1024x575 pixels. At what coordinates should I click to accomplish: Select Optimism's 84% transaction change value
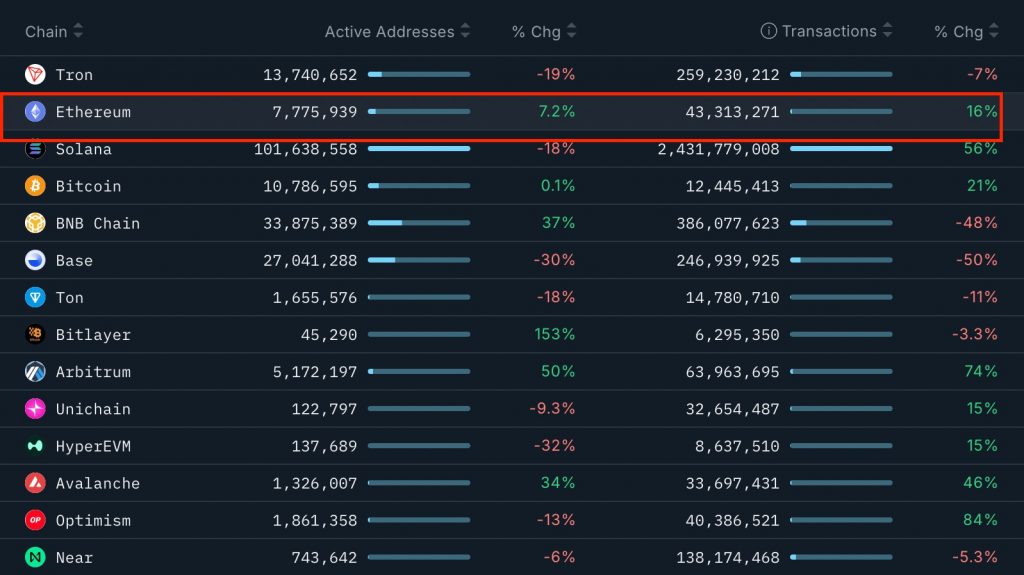[x=980, y=520]
